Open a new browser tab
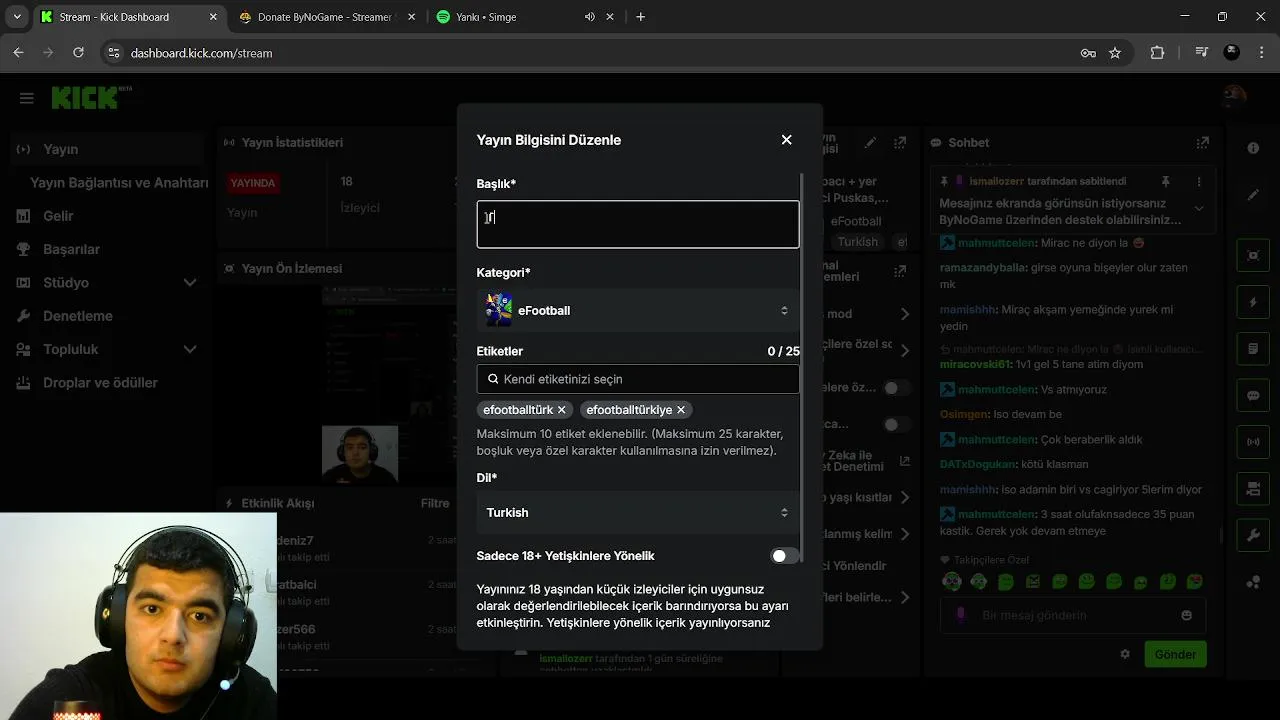Screen dimensions: 1280x720 click(x=640, y=17)
